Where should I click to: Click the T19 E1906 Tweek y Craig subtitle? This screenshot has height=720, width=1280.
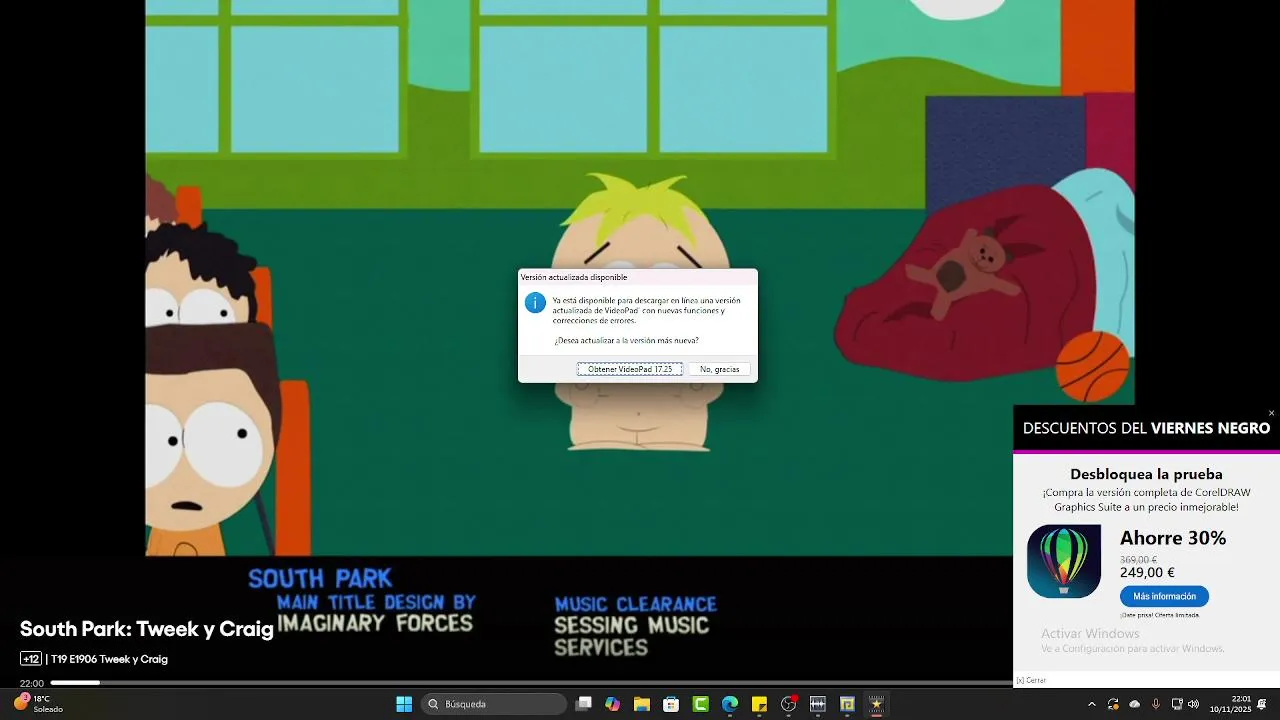point(110,659)
